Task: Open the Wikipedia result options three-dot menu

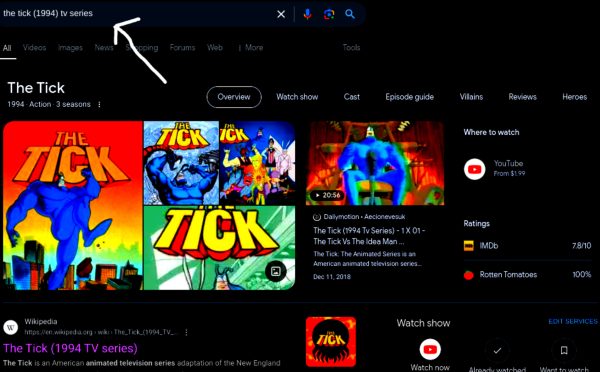Action: point(186,333)
